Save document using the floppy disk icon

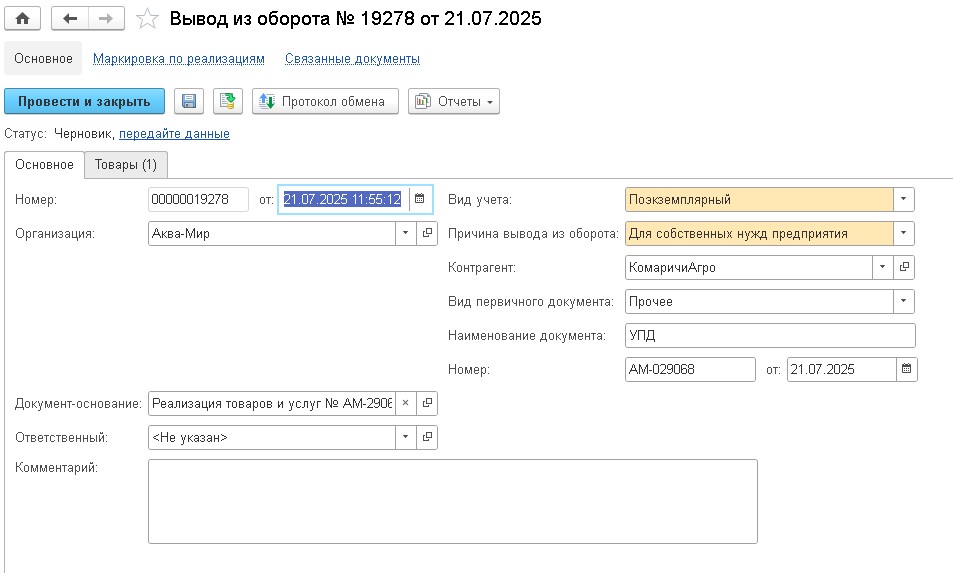tap(189, 101)
